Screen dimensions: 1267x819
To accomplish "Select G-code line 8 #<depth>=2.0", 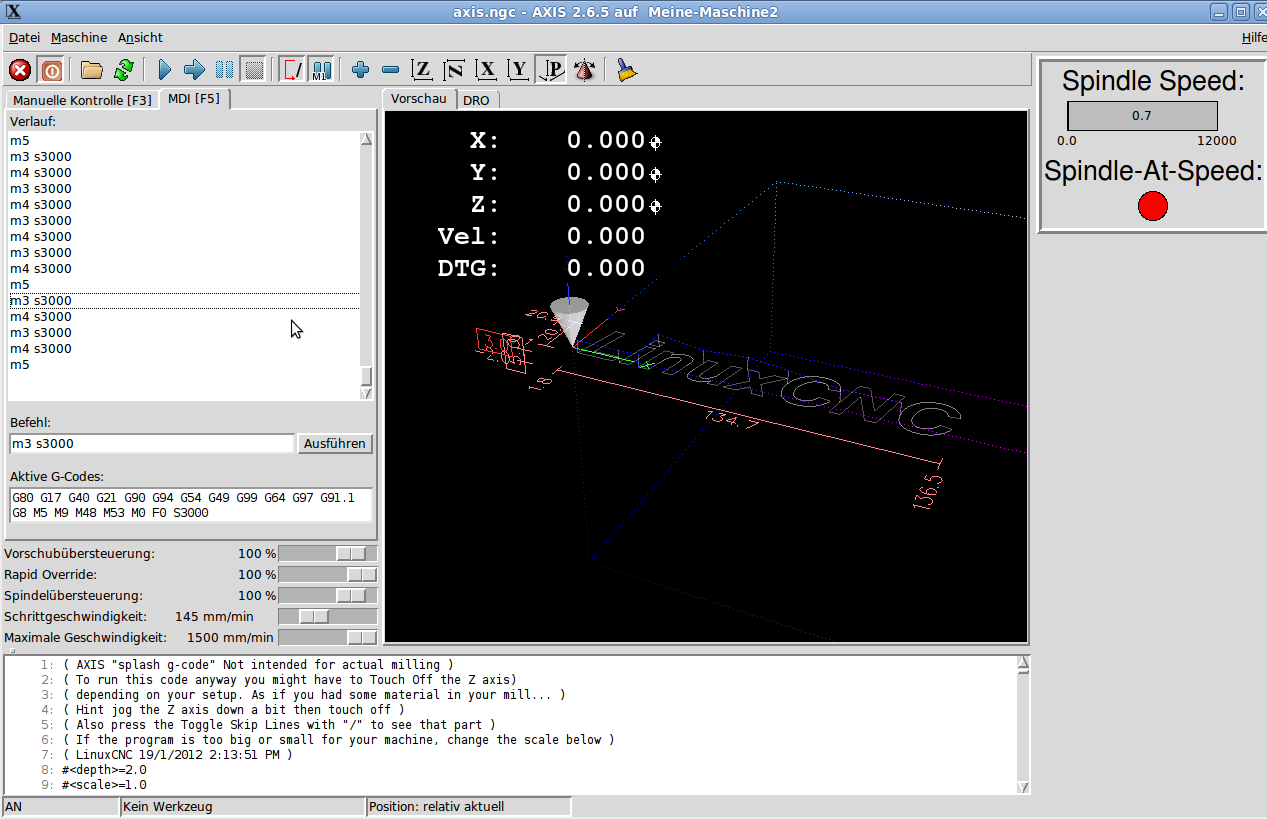I will [104, 770].
